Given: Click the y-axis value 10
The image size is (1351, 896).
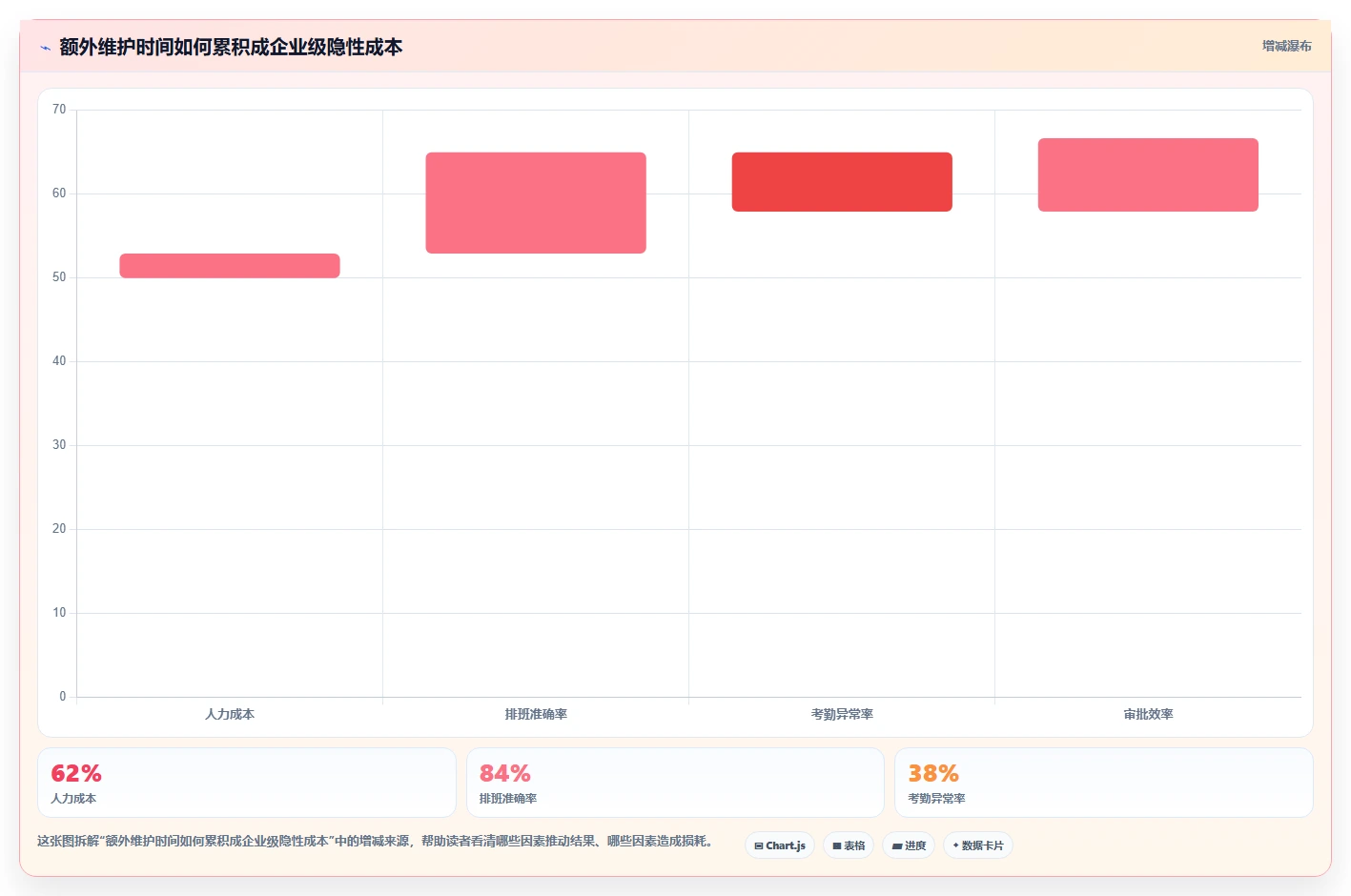Looking at the screenshot, I should [59, 613].
